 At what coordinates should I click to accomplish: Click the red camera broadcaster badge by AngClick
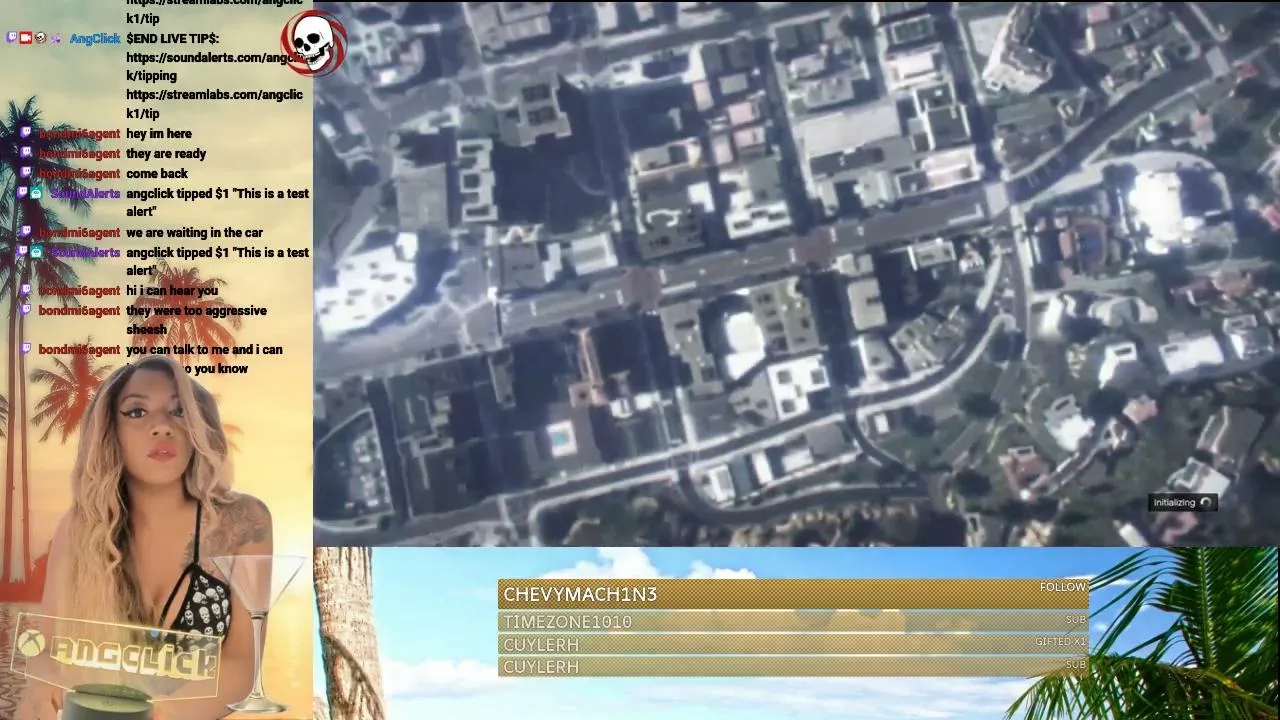[x=25, y=38]
